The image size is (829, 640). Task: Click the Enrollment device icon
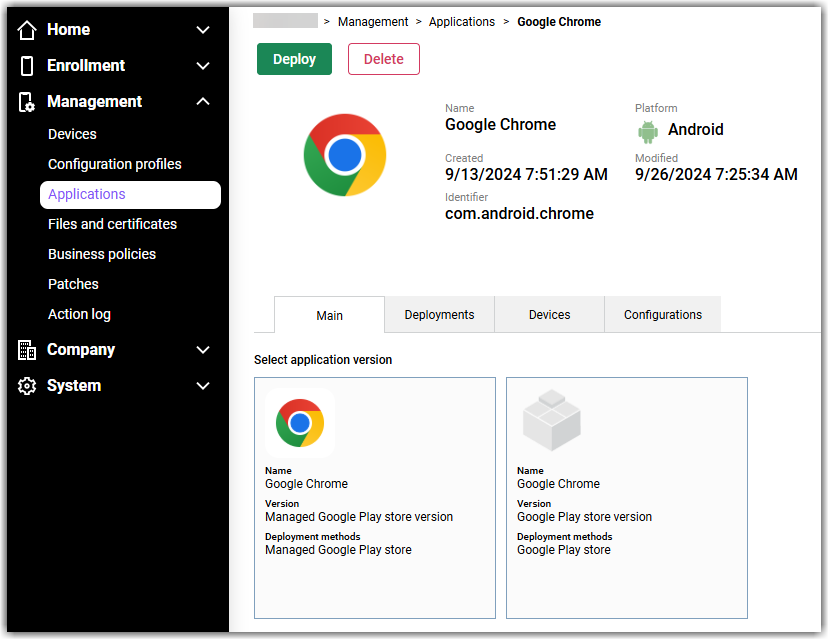point(26,66)
